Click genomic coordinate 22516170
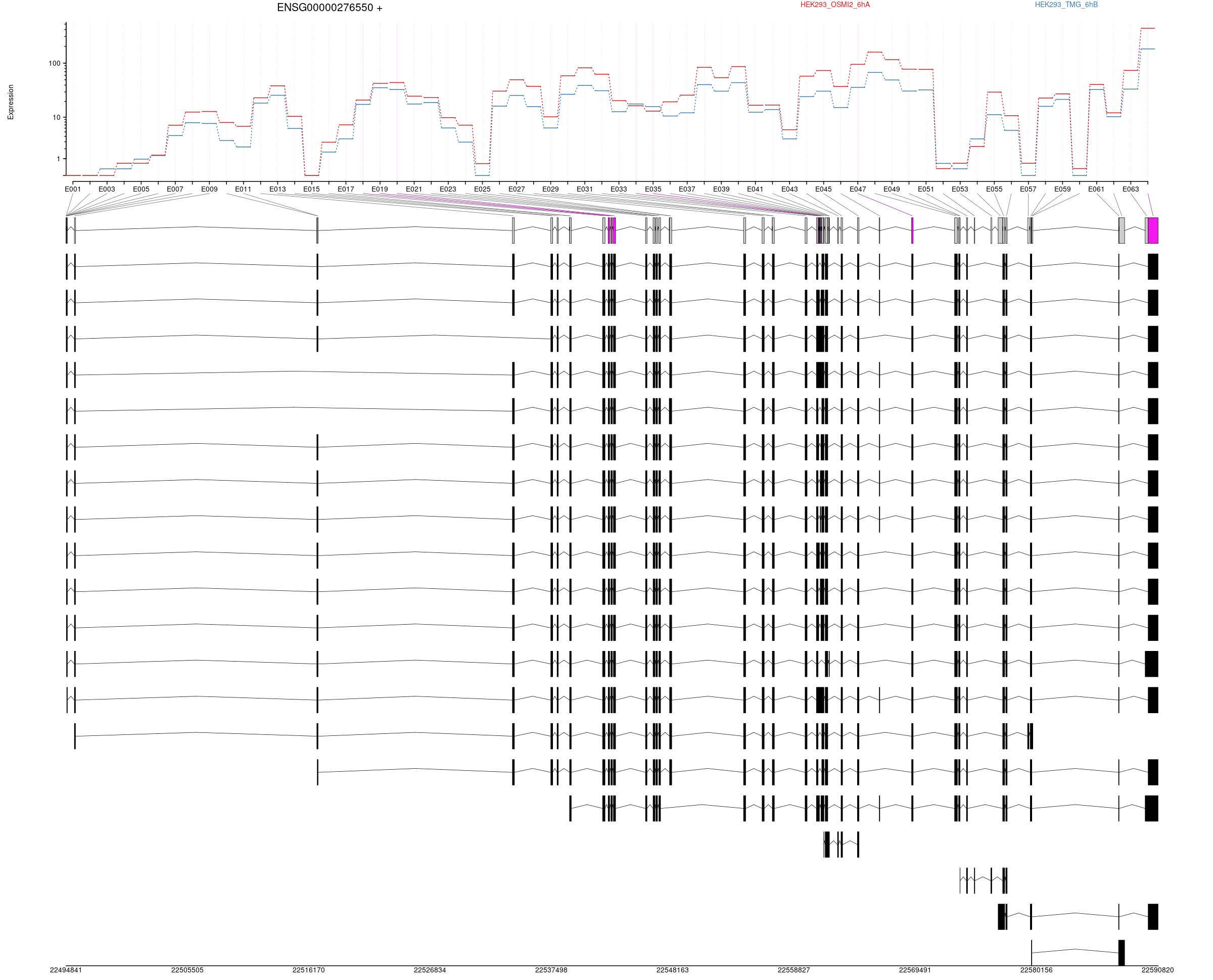 pos(309,970)
